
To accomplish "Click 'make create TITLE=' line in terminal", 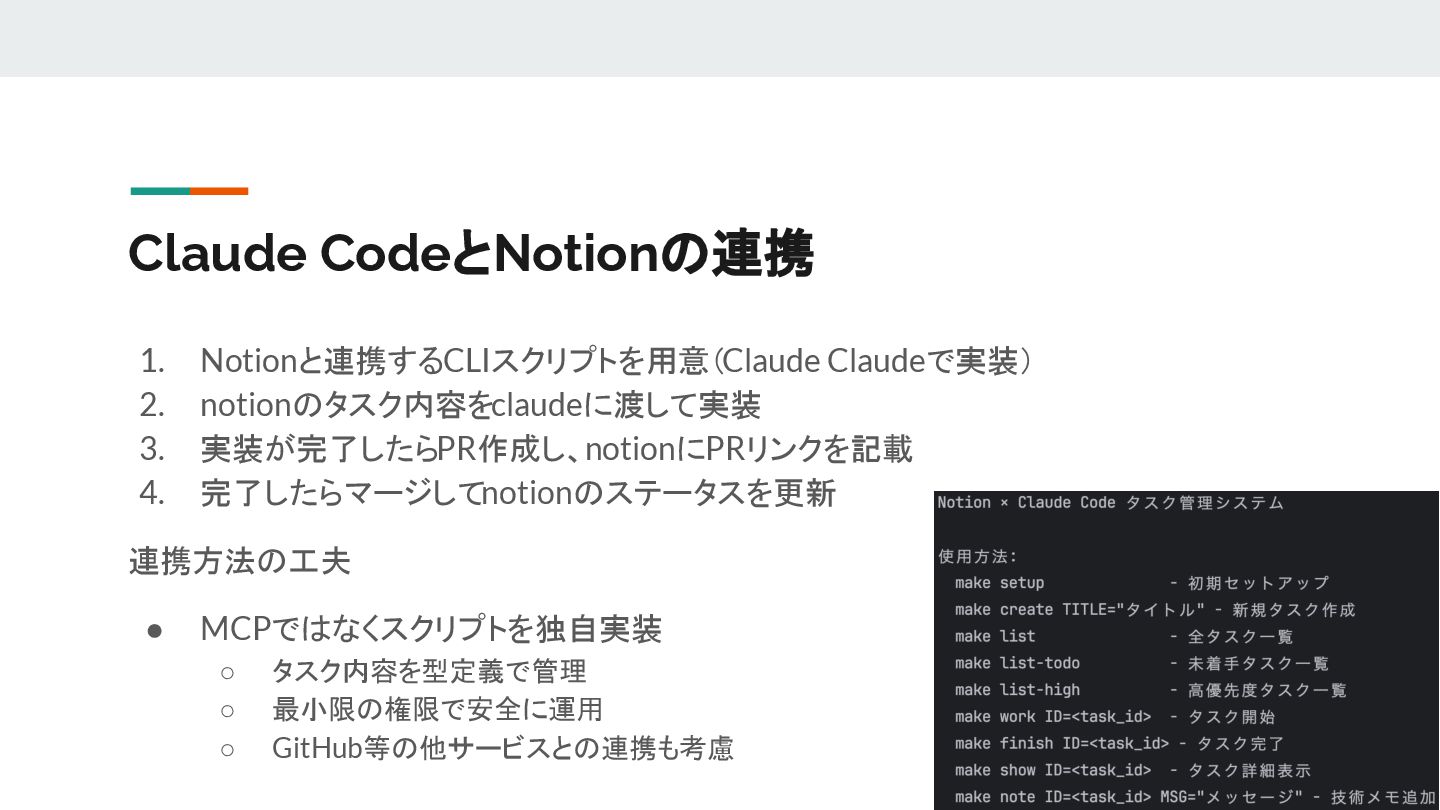I will (x=1155, y=610).
